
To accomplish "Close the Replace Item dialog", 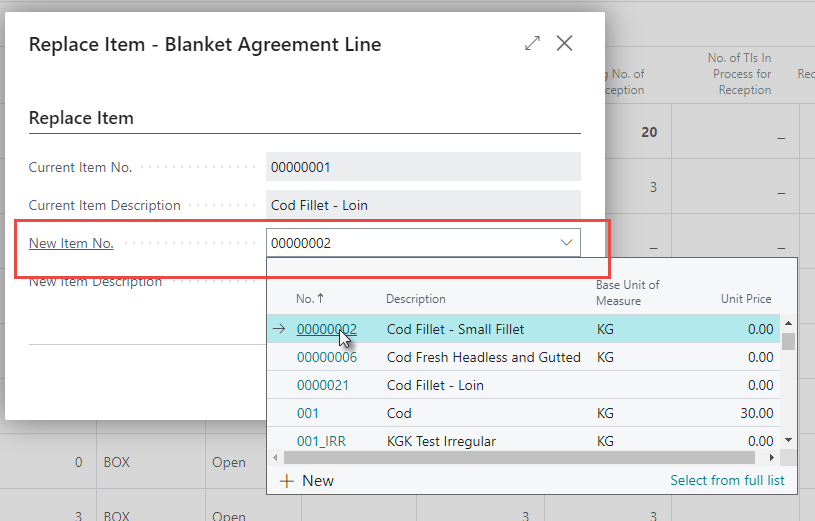I will (x=565, y=43).
